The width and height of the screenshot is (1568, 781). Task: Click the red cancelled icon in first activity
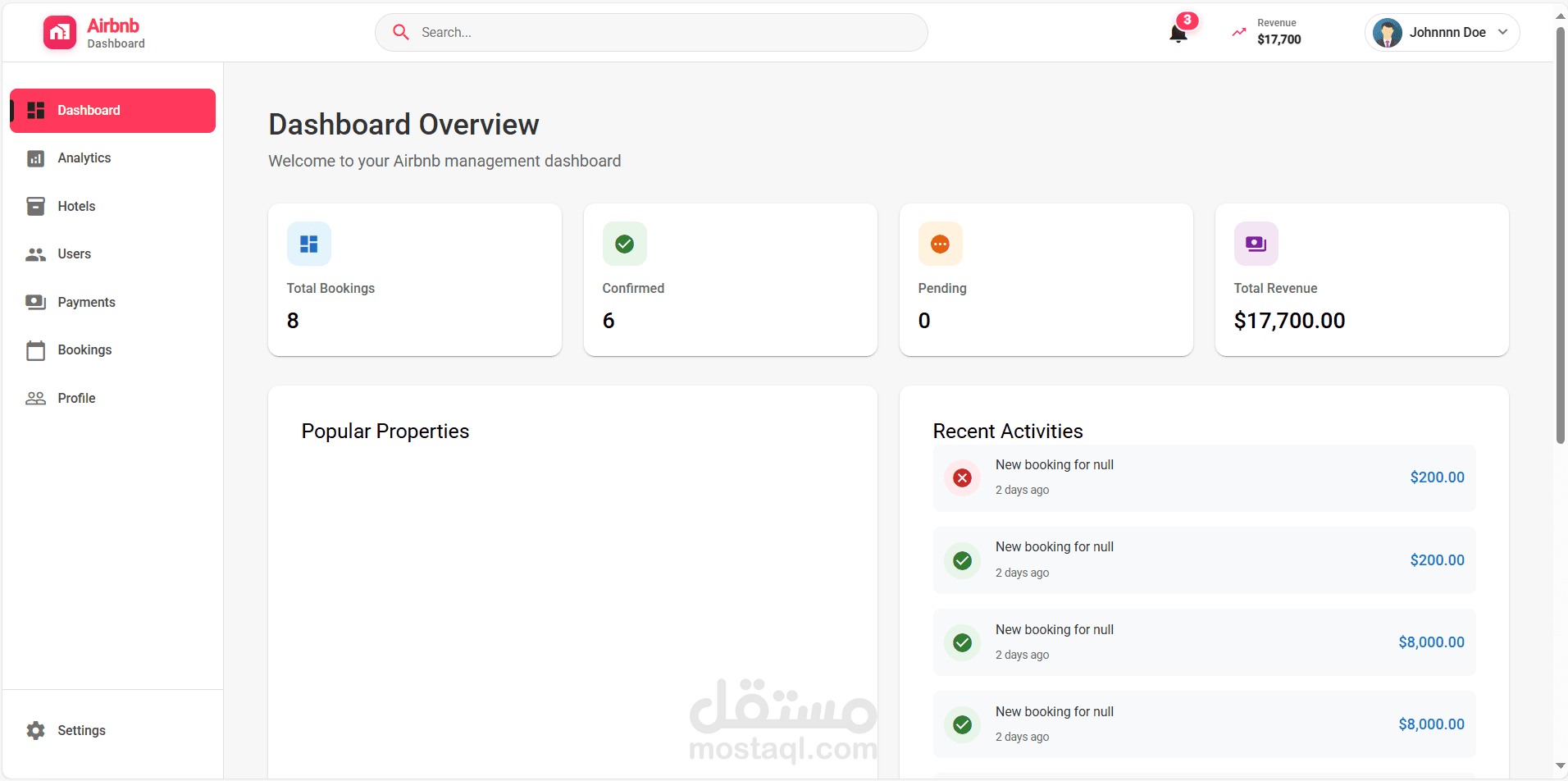pyautogui.click(x=963, y=478)
